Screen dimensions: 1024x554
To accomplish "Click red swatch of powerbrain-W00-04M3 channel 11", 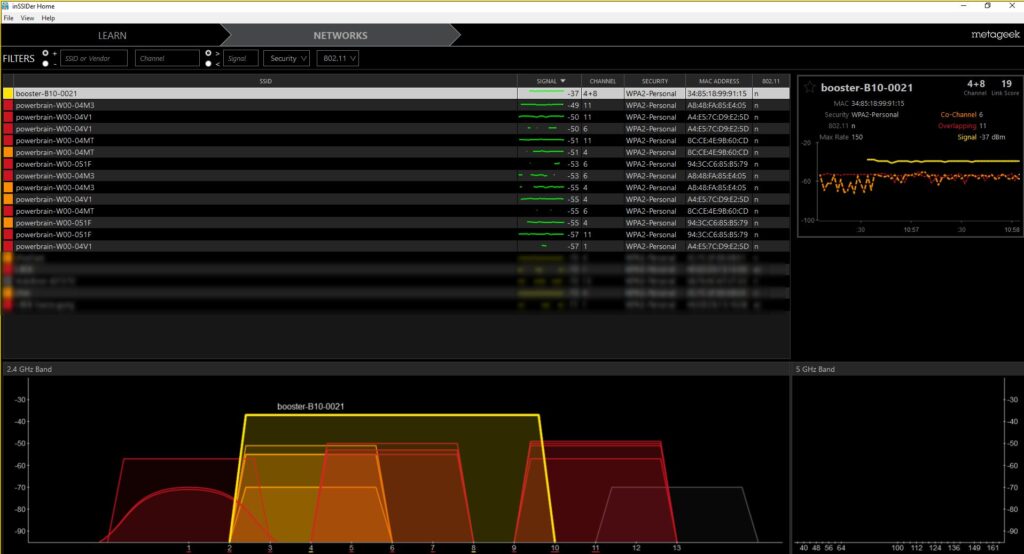I will [x=8, y=105].
